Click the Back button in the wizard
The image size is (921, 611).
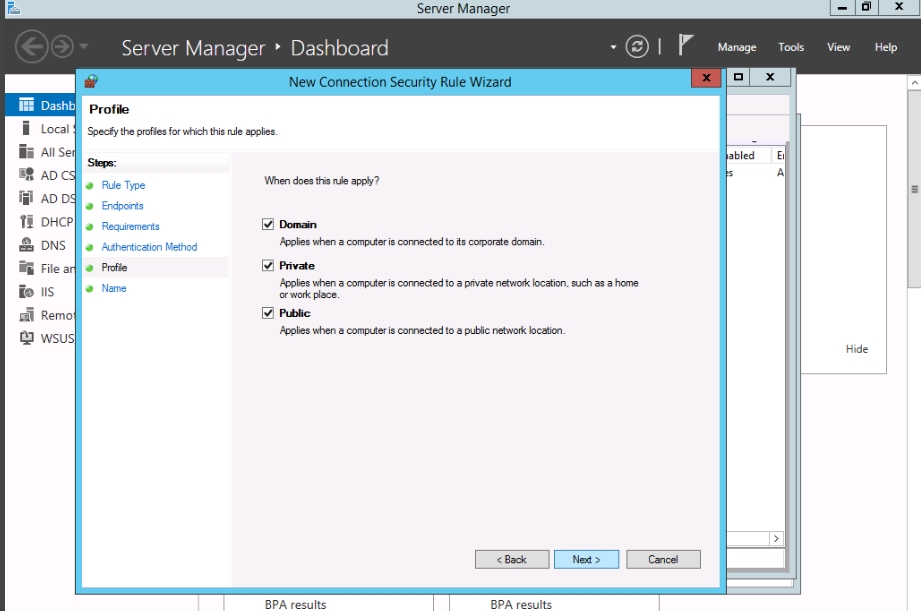click(x=512, y=559)
